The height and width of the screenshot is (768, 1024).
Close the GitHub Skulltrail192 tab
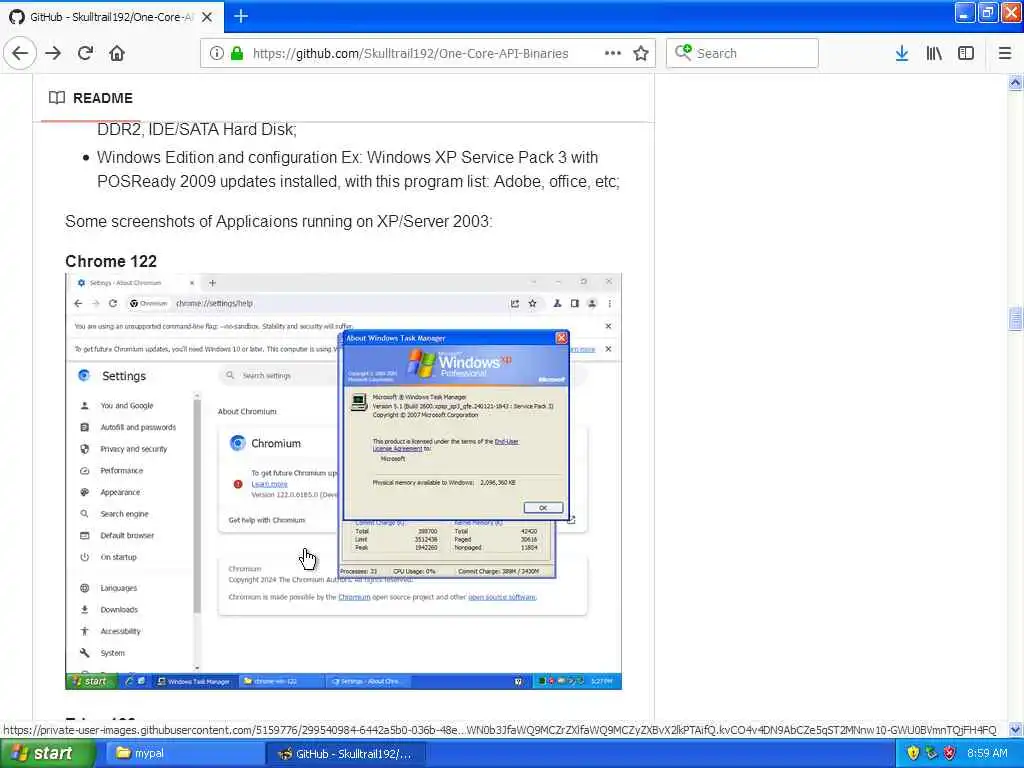click(206, 17)
